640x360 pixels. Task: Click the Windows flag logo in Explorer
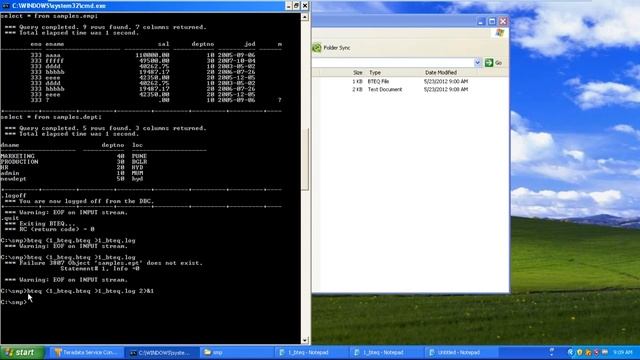(500, 33)
